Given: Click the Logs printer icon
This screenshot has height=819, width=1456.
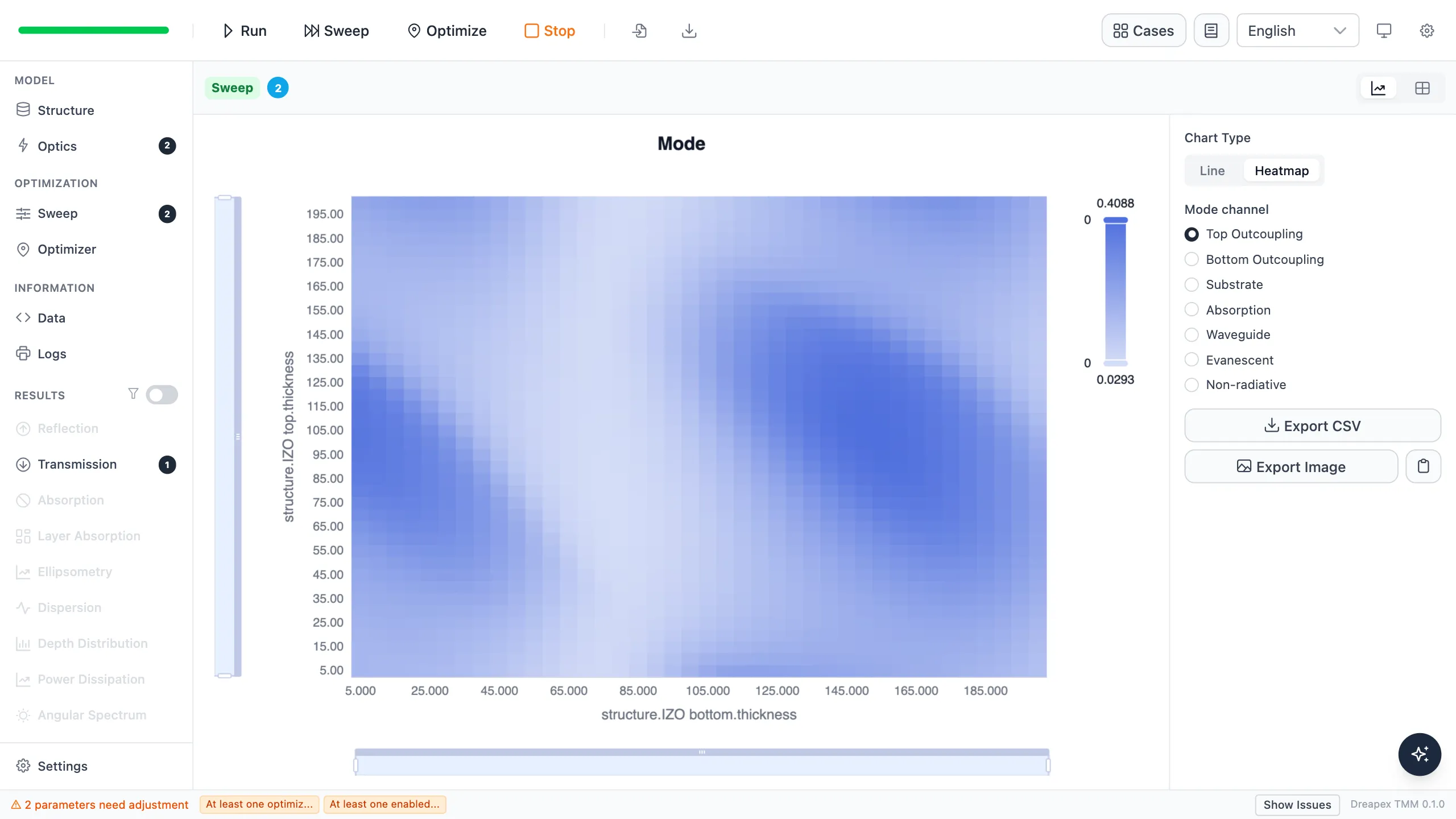Looking at the screenshot, I should click(23, 354).
